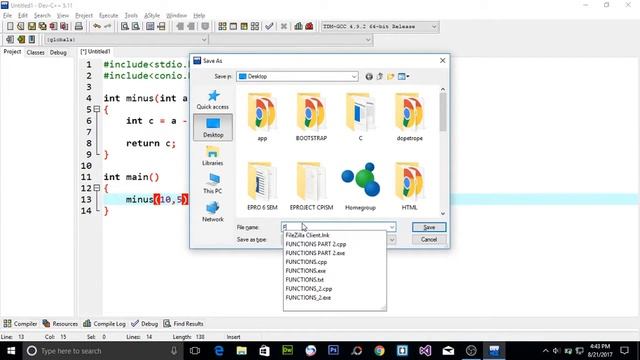The width and height of the screenshot is (640, 360).
Task: Select the [*] Untitled1 editor tab
Action: click(95, 52)
